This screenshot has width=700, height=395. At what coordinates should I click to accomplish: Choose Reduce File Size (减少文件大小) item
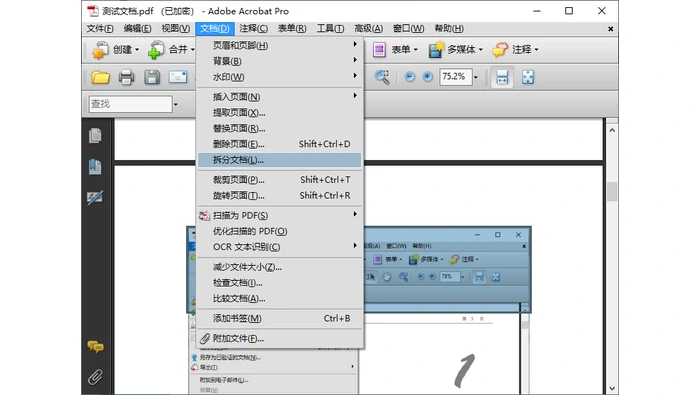tap(279, 267)
